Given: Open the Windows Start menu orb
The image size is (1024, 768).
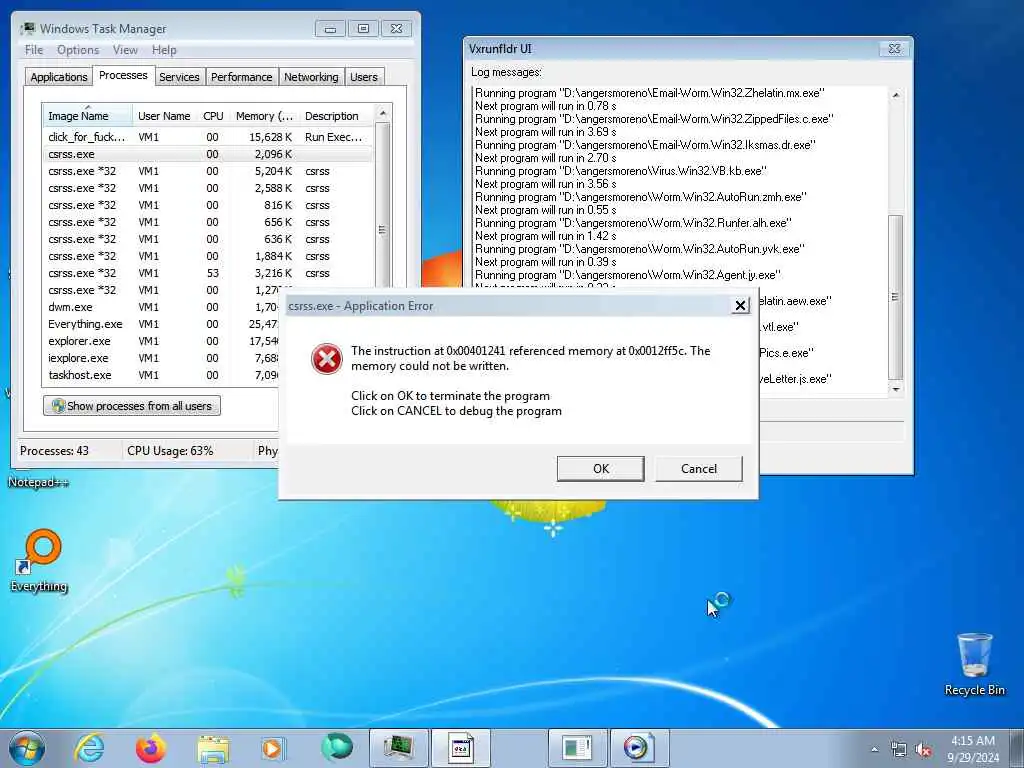Looking at the screenshot, I should point(27,748).
